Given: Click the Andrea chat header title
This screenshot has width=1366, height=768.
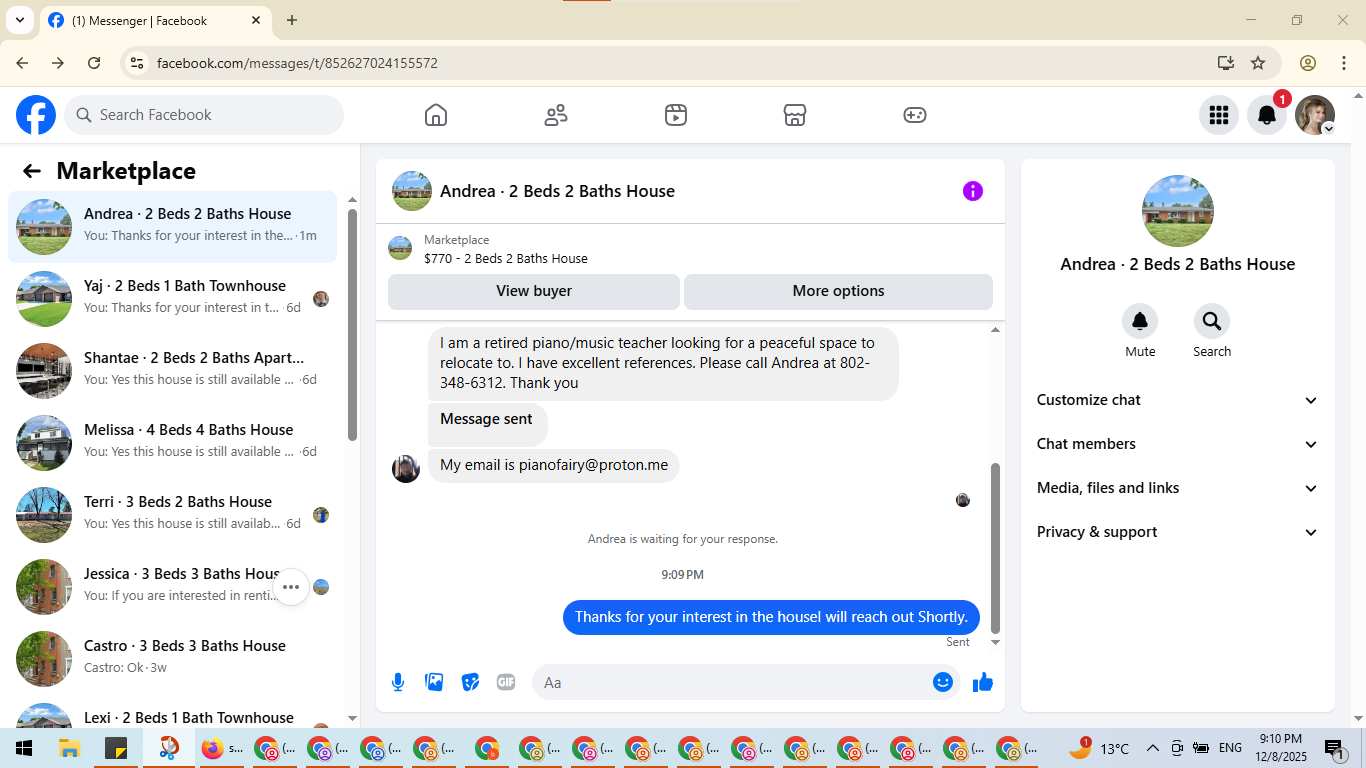Looking at the screenshot, I should [557, 191].
